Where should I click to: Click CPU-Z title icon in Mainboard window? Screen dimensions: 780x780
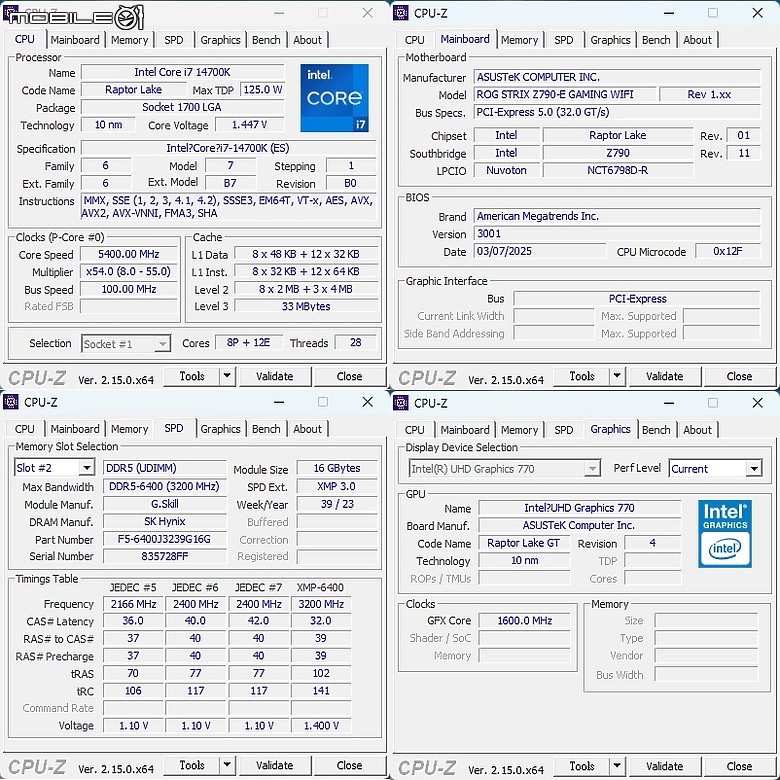pos(401,13)
